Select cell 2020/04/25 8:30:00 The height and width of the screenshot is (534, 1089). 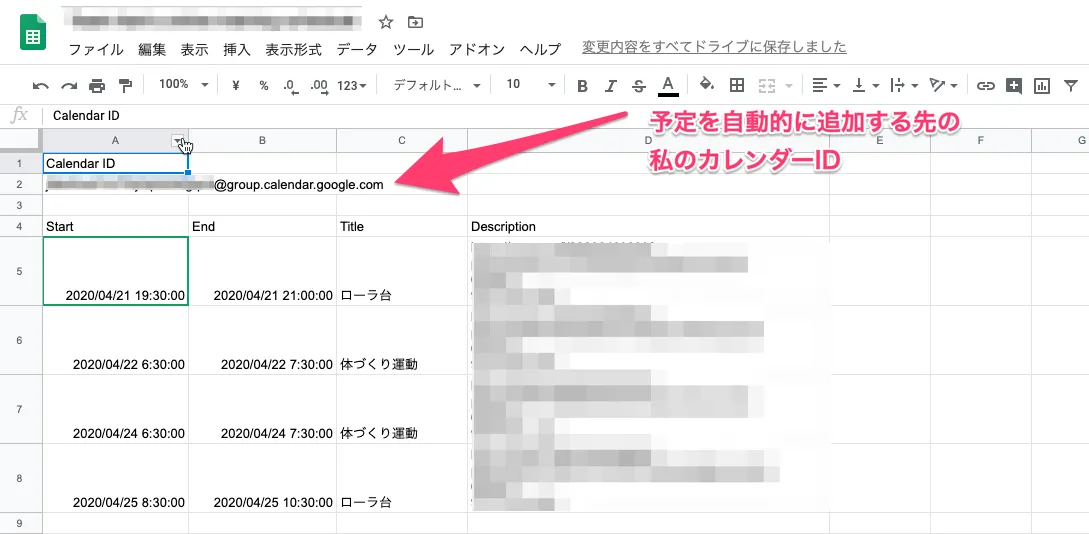tap(115, 478)
